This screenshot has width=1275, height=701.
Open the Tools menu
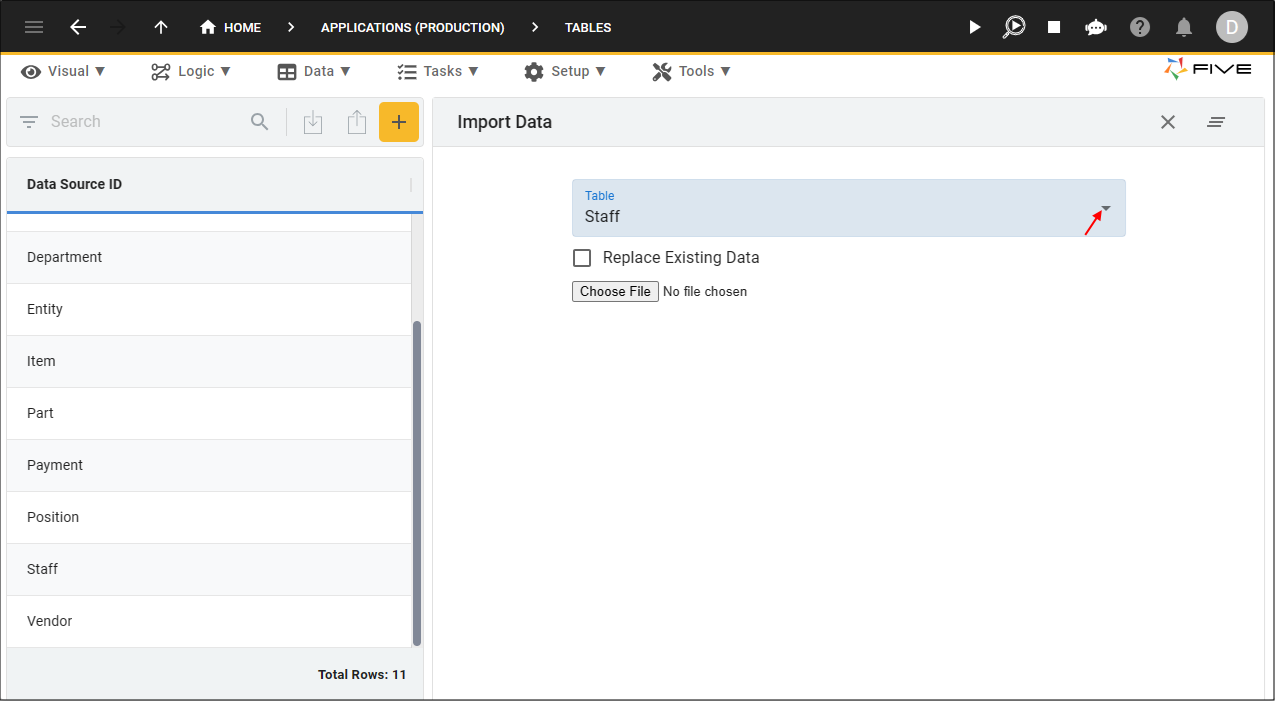691,71
